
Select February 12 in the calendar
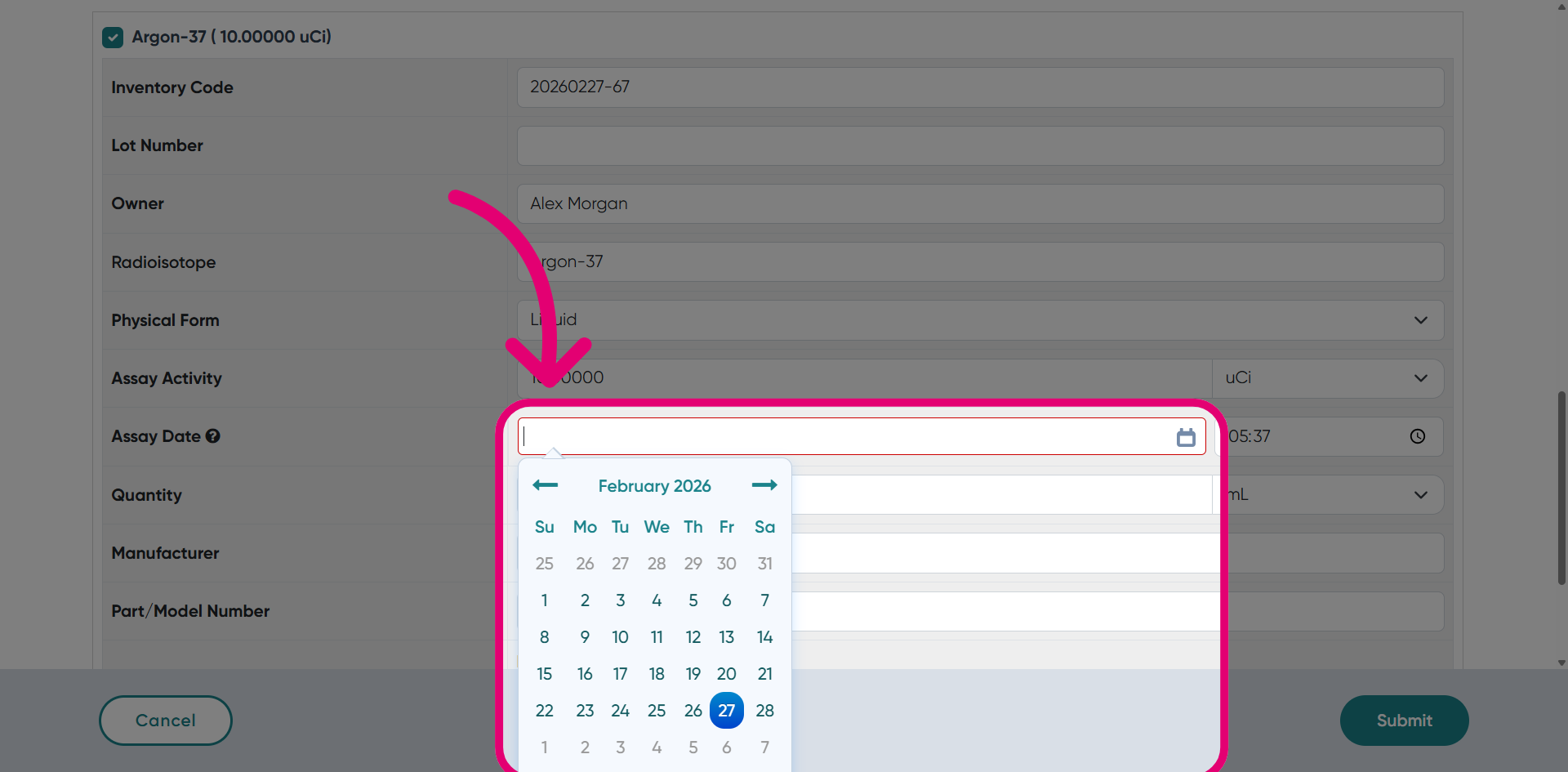(x=693, y=637)
